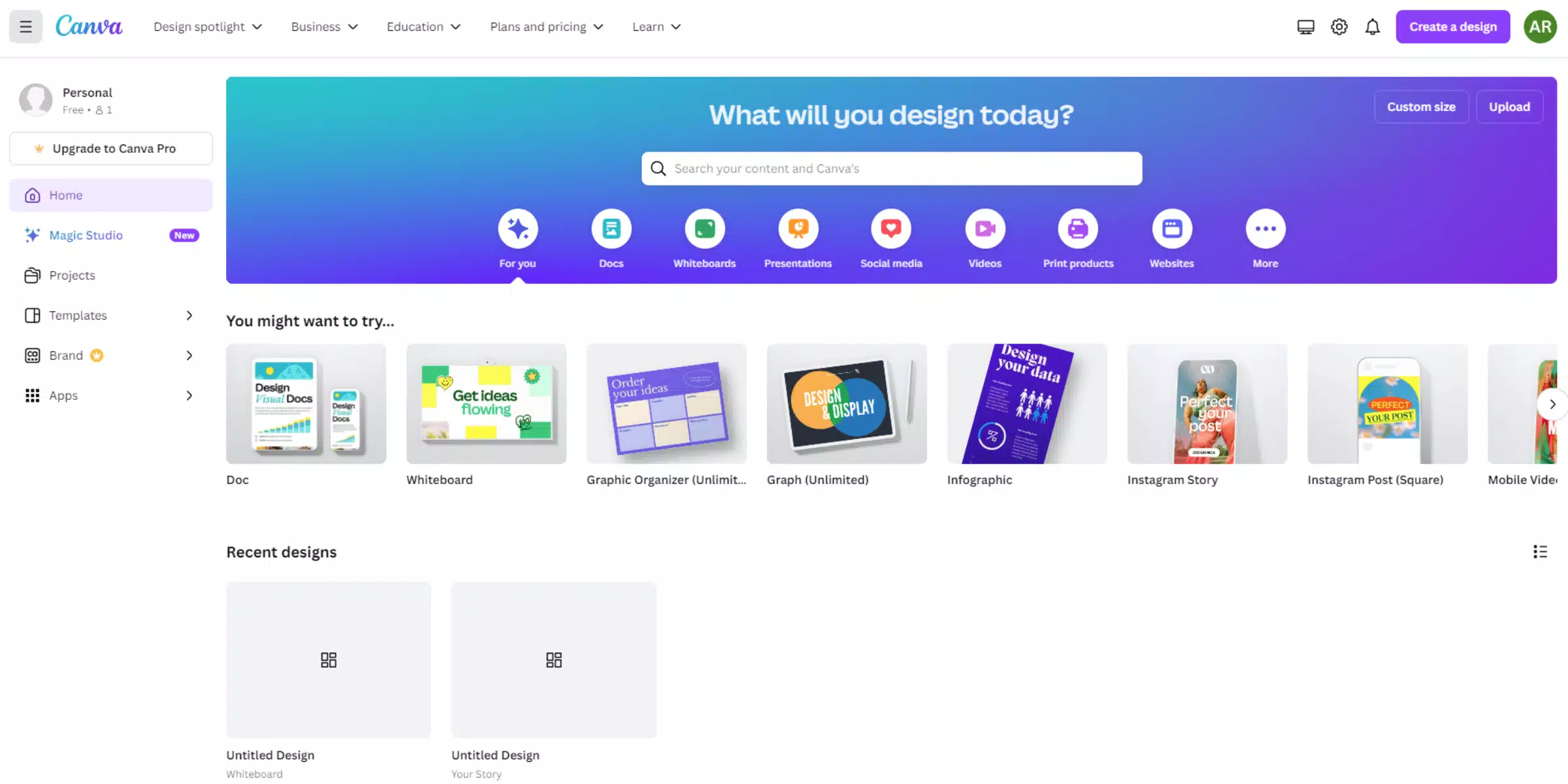Toggle the hamburger menu sidebar button

click(x=25, y=27)
